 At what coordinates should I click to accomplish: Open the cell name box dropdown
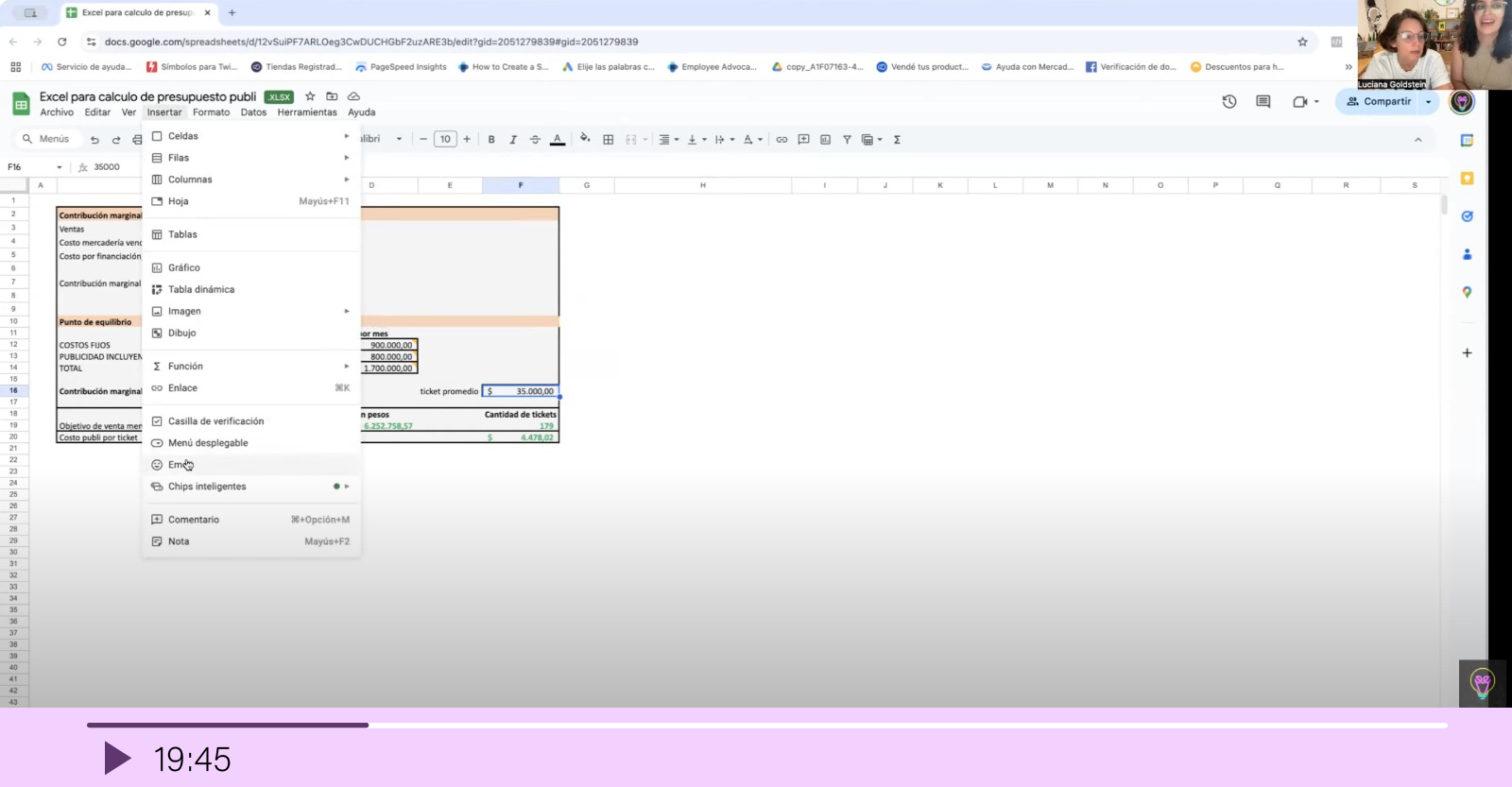click(x=60, y=167)
